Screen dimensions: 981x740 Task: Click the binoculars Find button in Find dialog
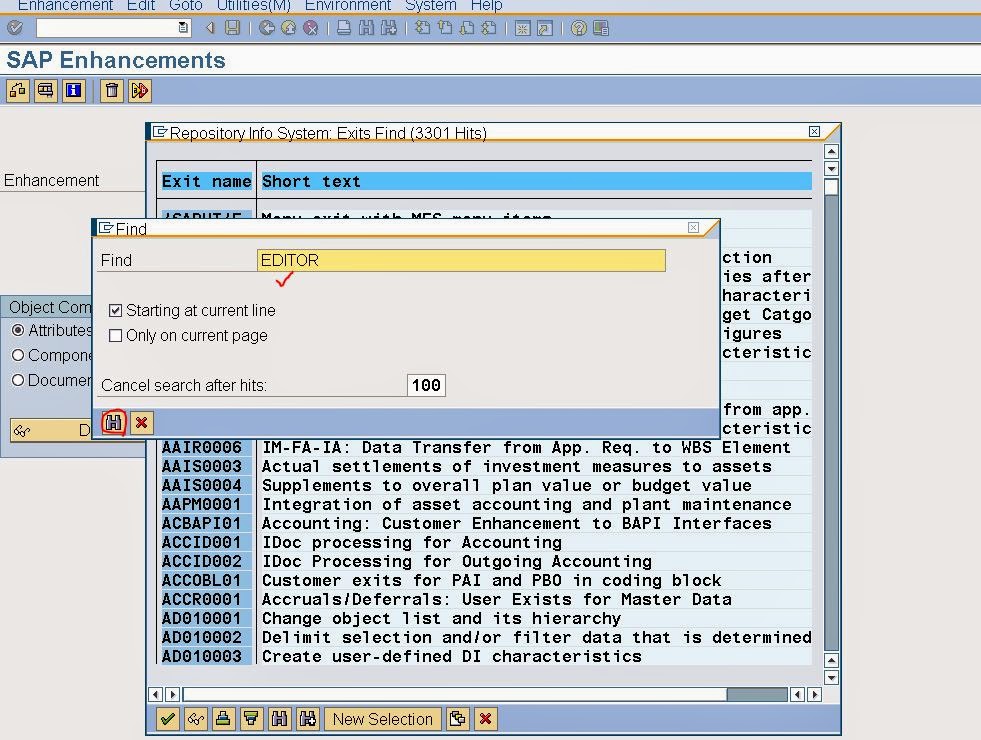(113, 423)
